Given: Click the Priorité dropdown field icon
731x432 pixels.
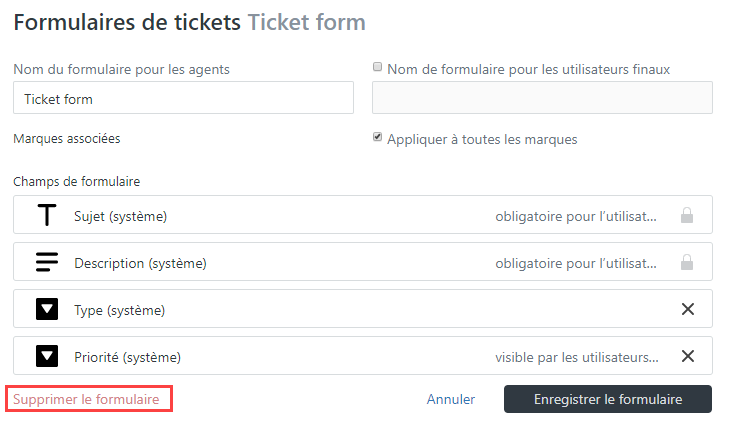Looking at the screenshot, I should tap(47, 356).
